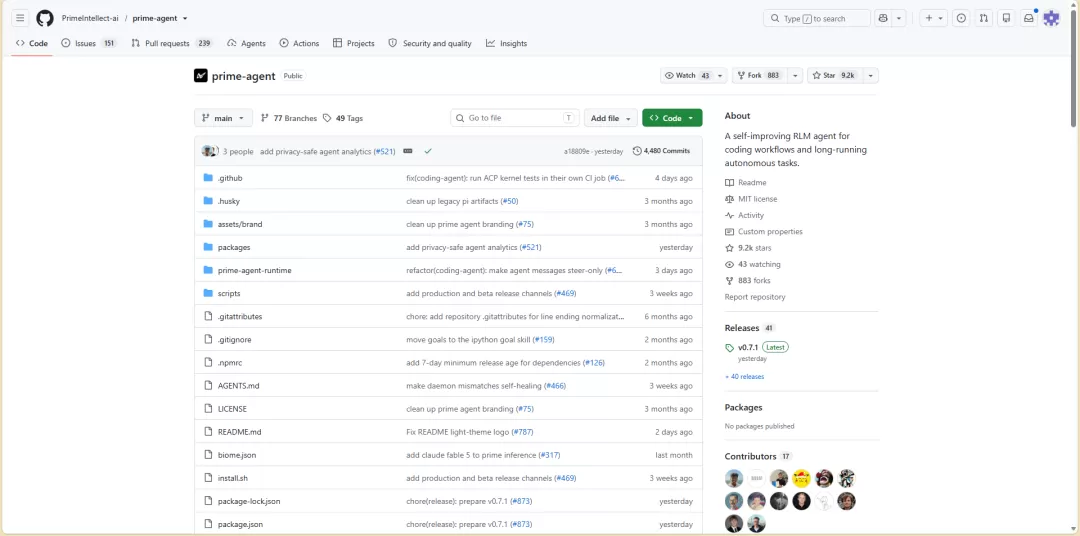The image size is (1080, 536).
Task: Click Report repository link
Action: pyautogui.click(x=754, y=297)
